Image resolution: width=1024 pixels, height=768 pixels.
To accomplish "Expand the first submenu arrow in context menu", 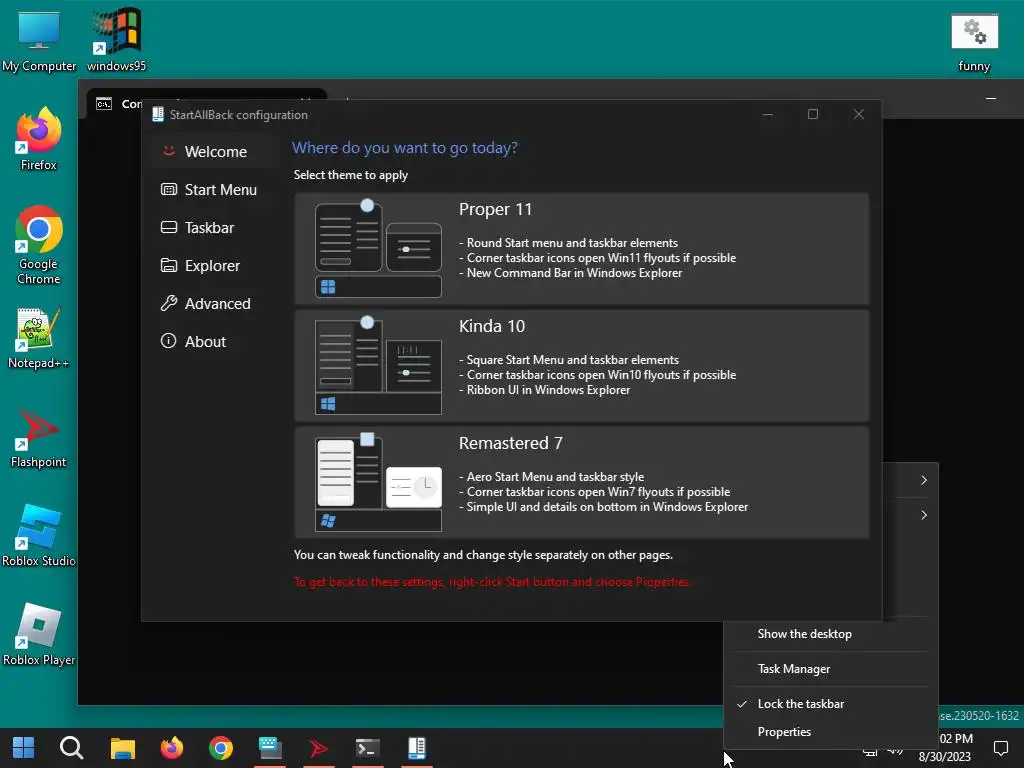I will coord(923,480).
